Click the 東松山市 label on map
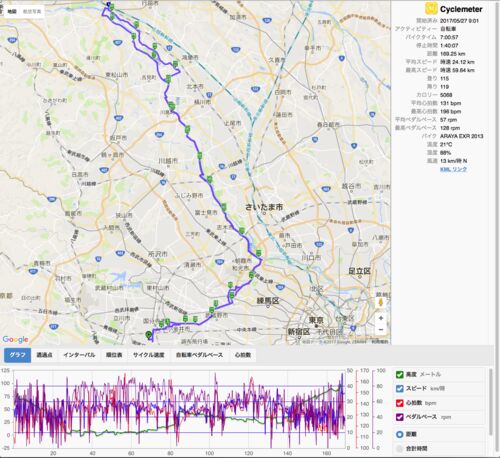Screen dimensions: 500x458 click(117, 75)
